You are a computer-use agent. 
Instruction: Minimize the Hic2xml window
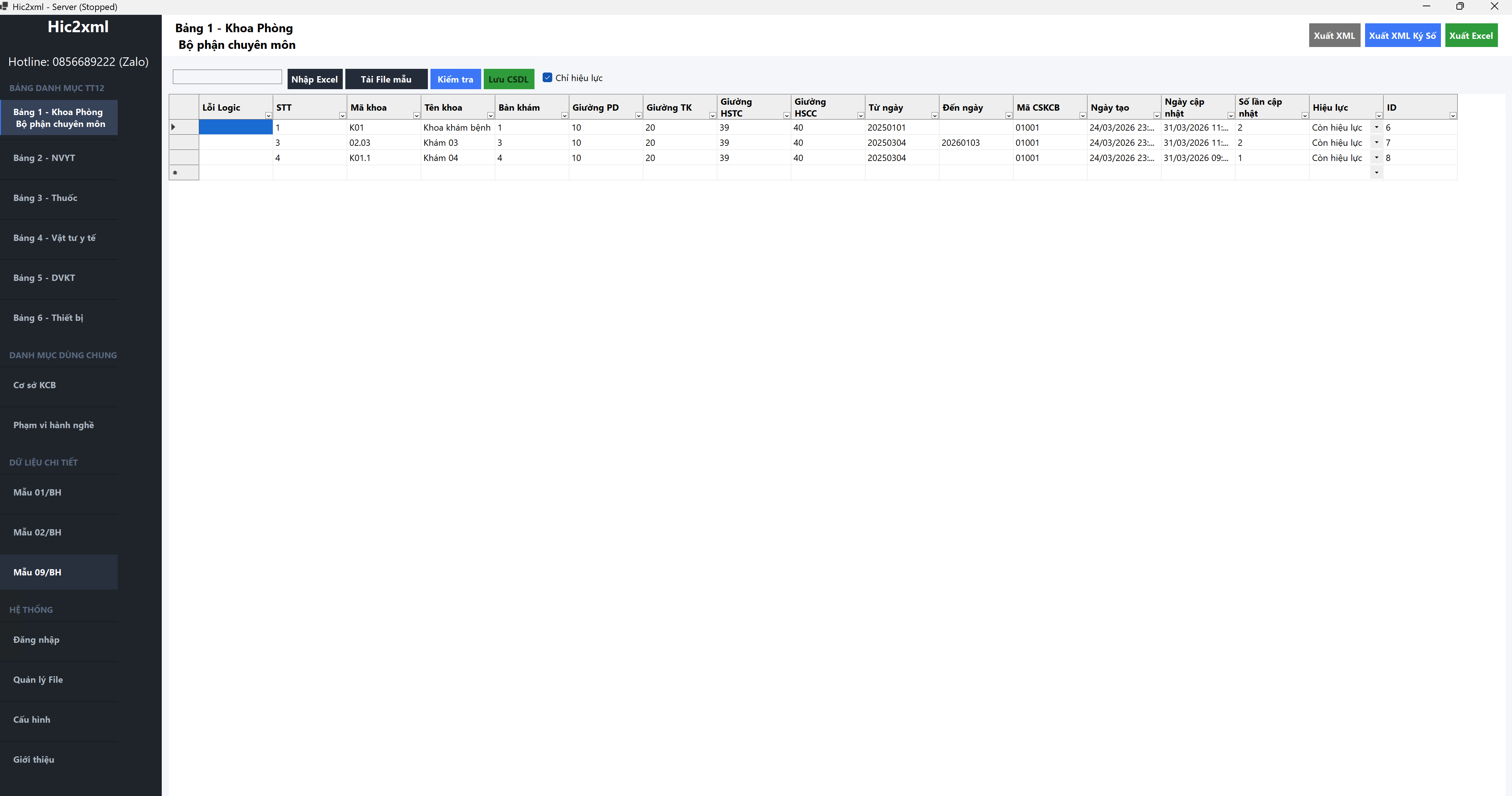pos(1426,6)
